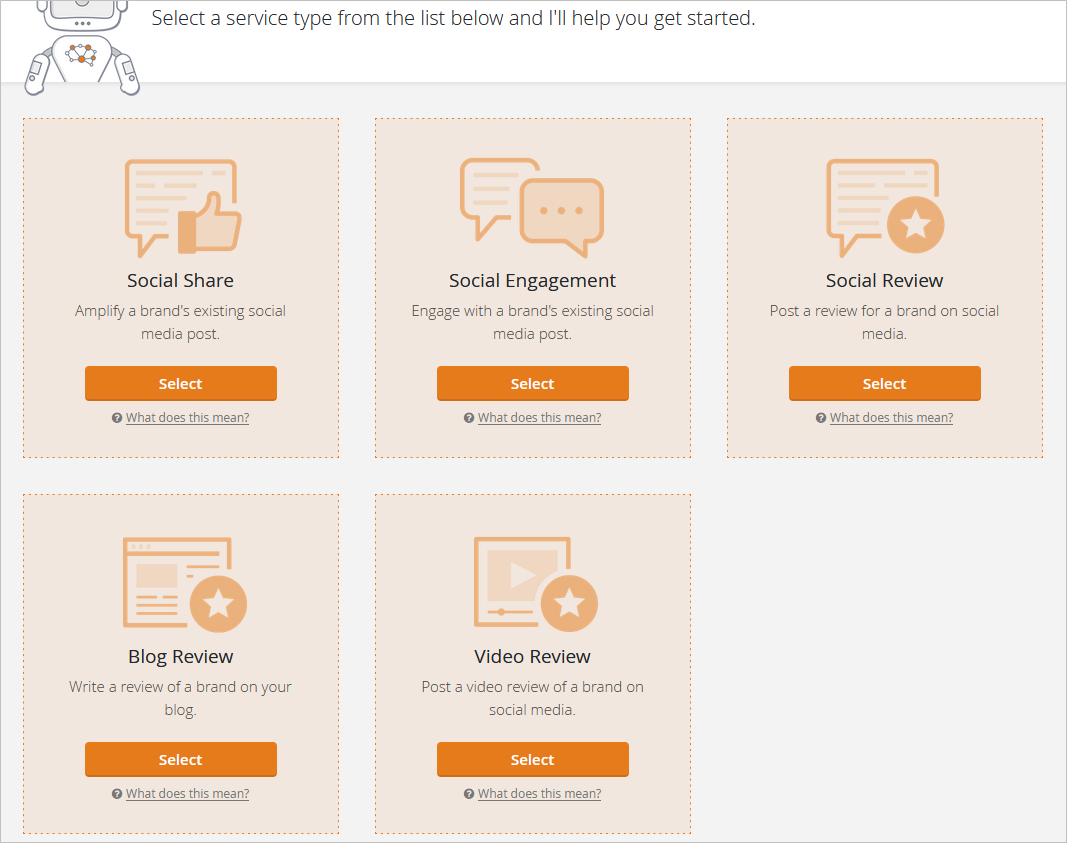Click the help icon under Social Review
The image size is (1067, 843).
coord(821,418)
